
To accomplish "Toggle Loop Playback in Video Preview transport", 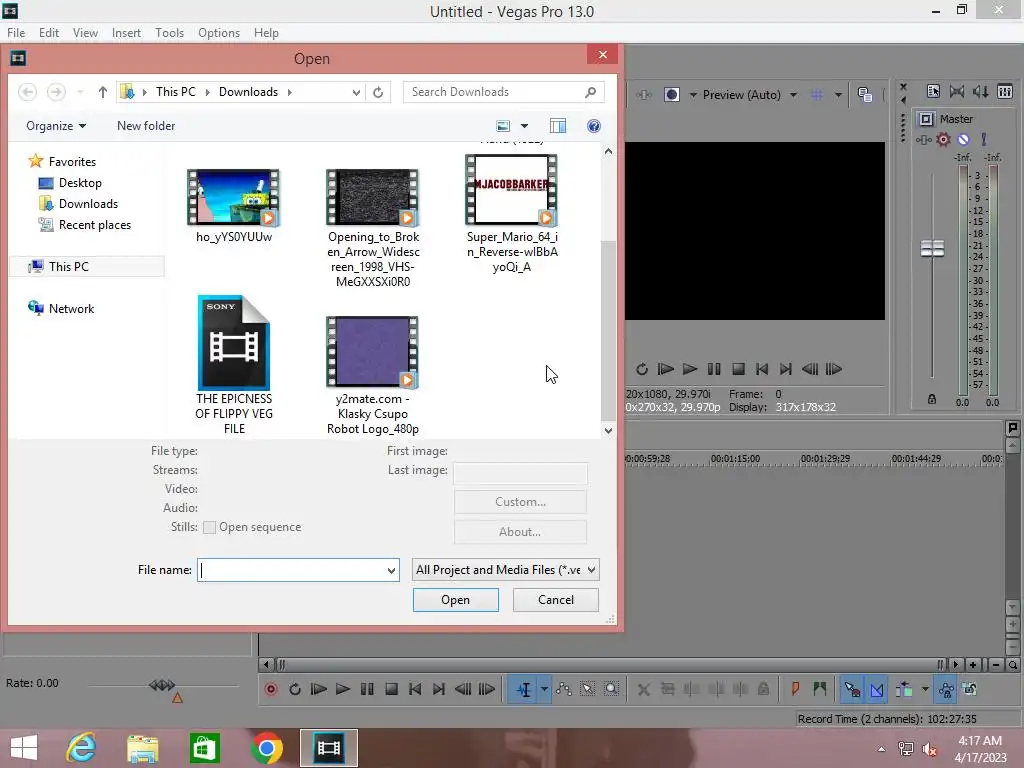I will (x=642, y=369).
